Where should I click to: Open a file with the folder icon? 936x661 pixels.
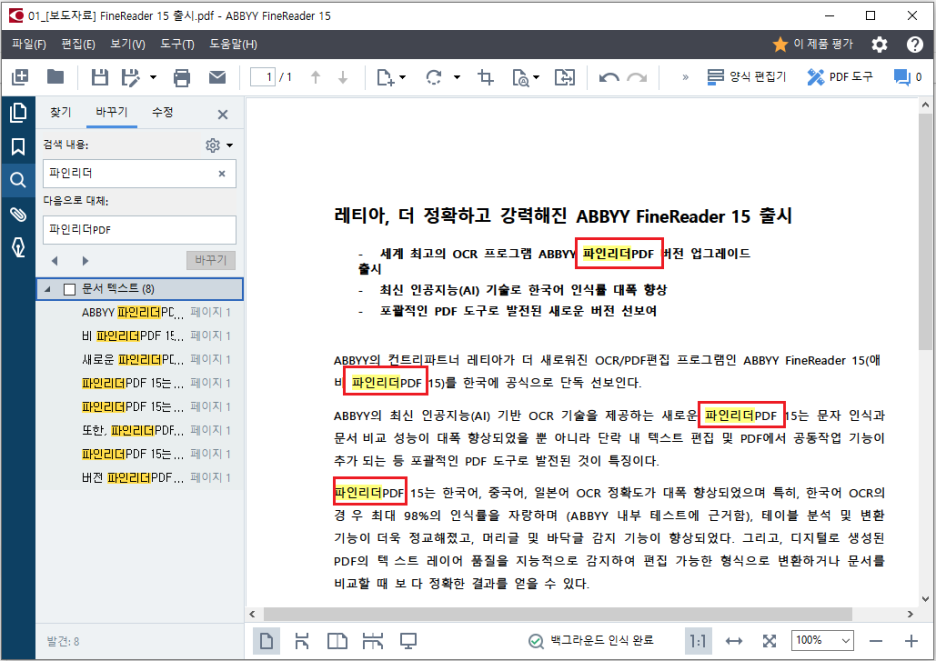[56, 77]
